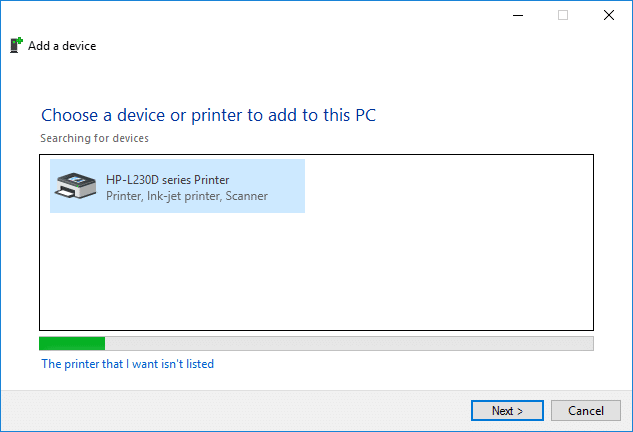The width and height of the screenshot is (633, 432).
Task: Click the green filled part of progress bar
Action: pyautogui.click(x=72, y=343)
